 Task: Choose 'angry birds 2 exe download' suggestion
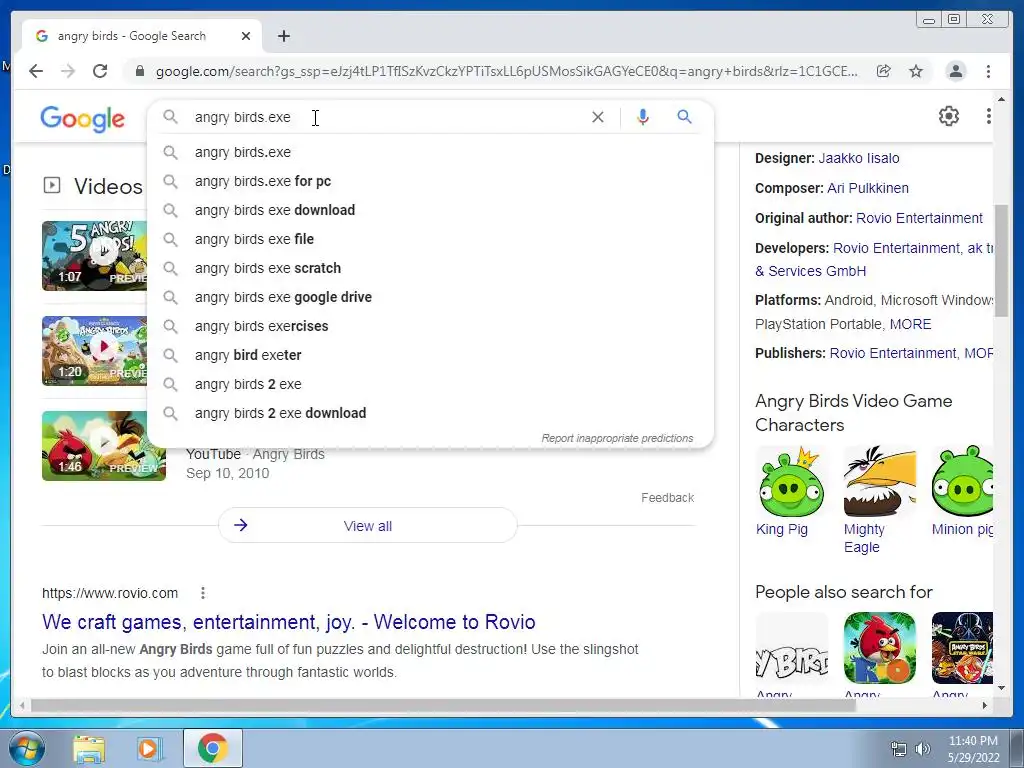pyautogui.click(x=431, y=413)
